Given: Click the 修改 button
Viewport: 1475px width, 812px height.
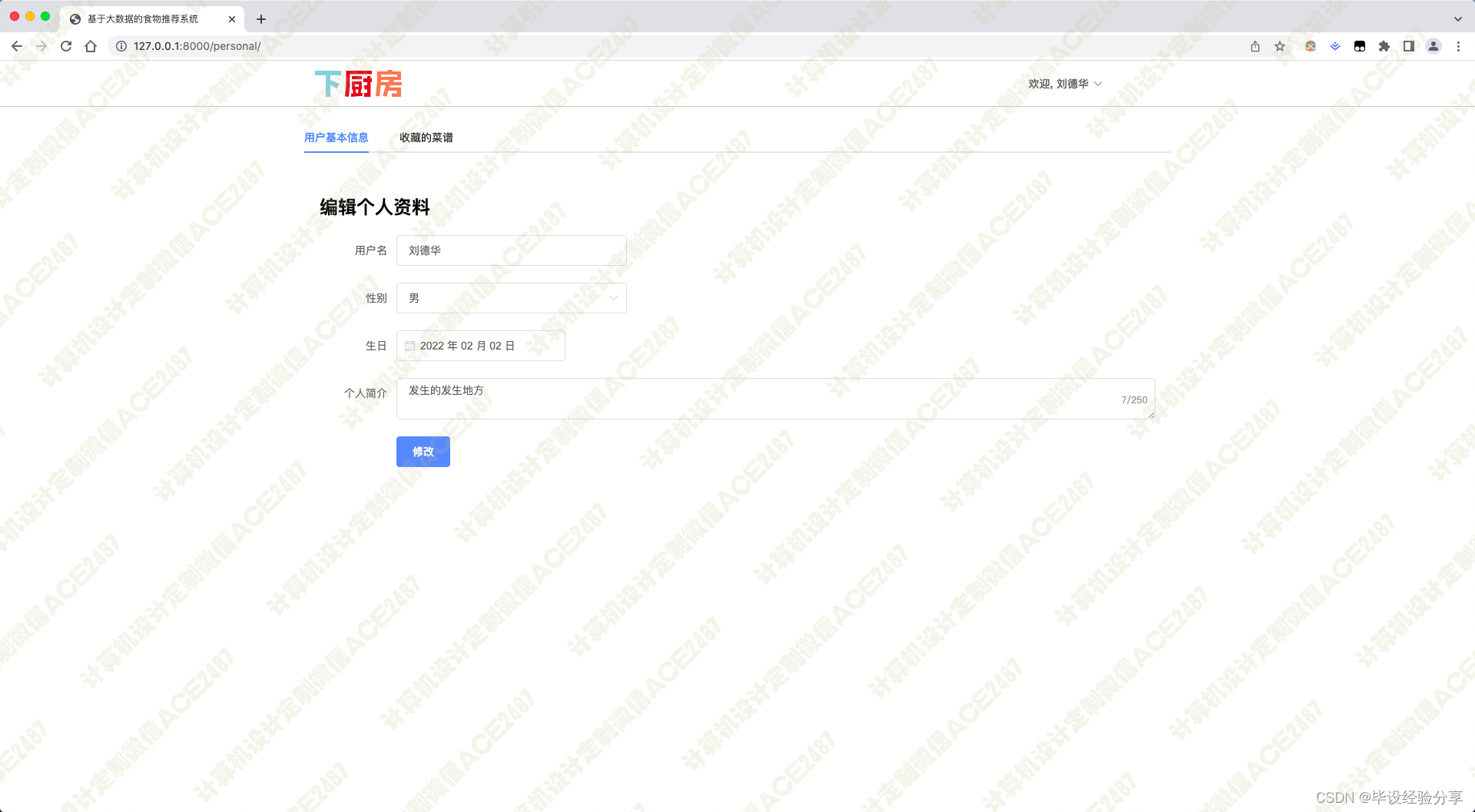Looking at the screenshot, I should [423, 452].
